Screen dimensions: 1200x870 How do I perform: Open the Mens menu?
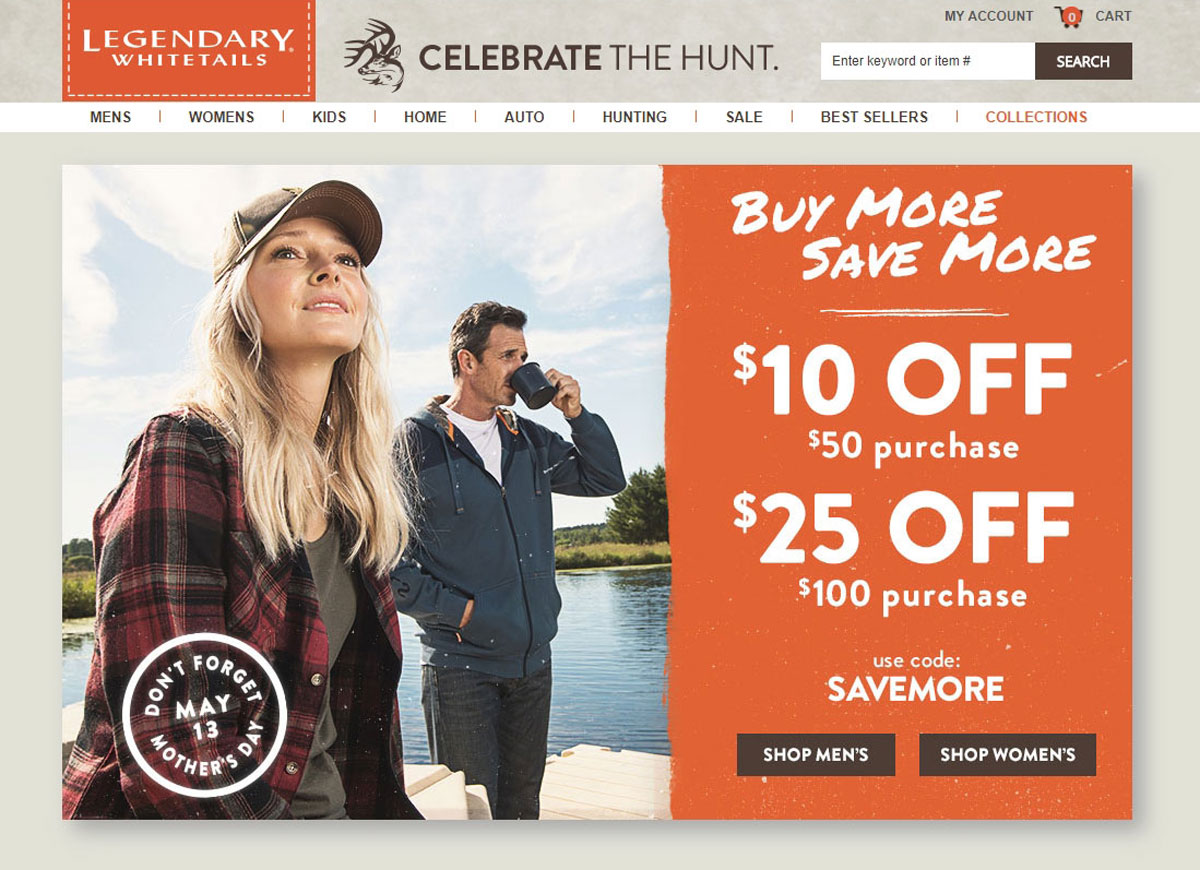[110, 117]
